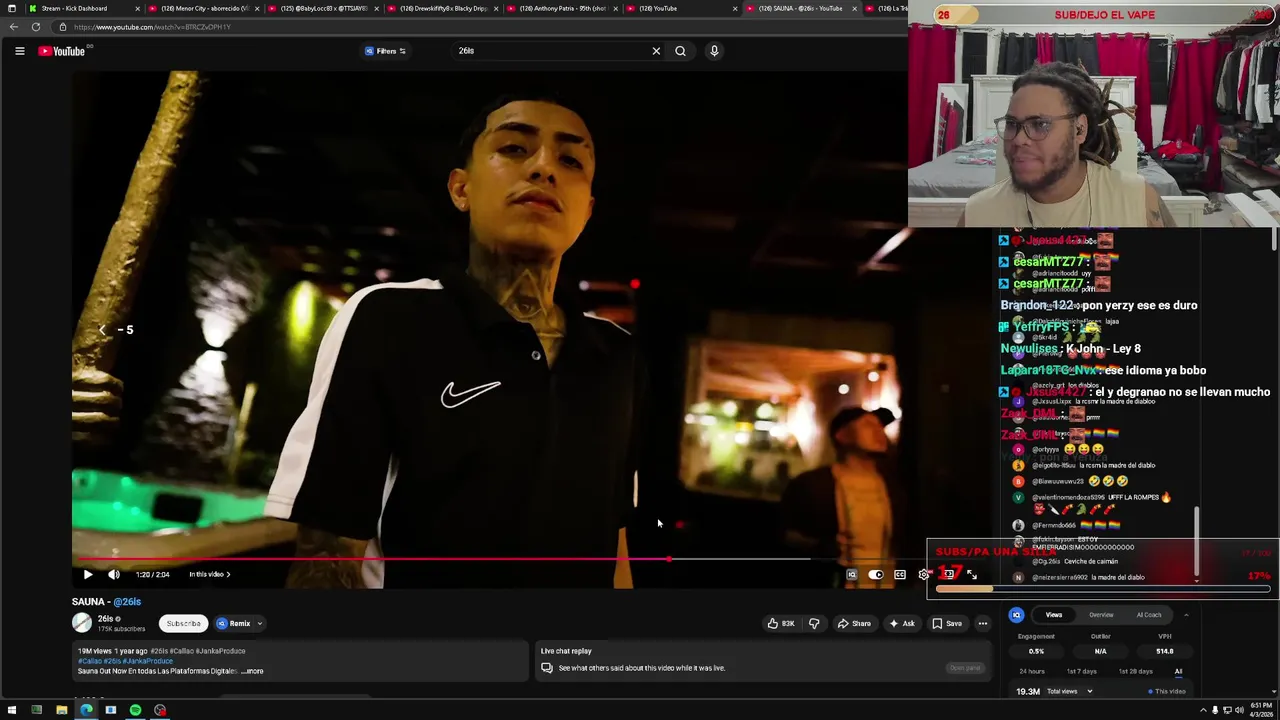
Task: Open search Filters button
Action: pyautogui.click(x=386, y=51)
